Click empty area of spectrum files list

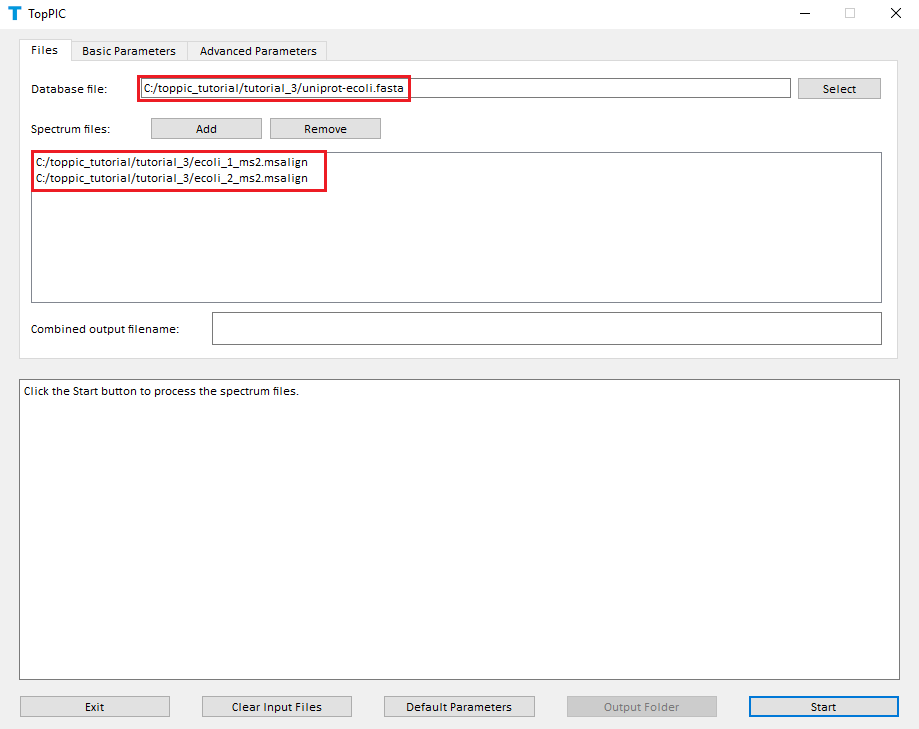click(x=456, y=250)
